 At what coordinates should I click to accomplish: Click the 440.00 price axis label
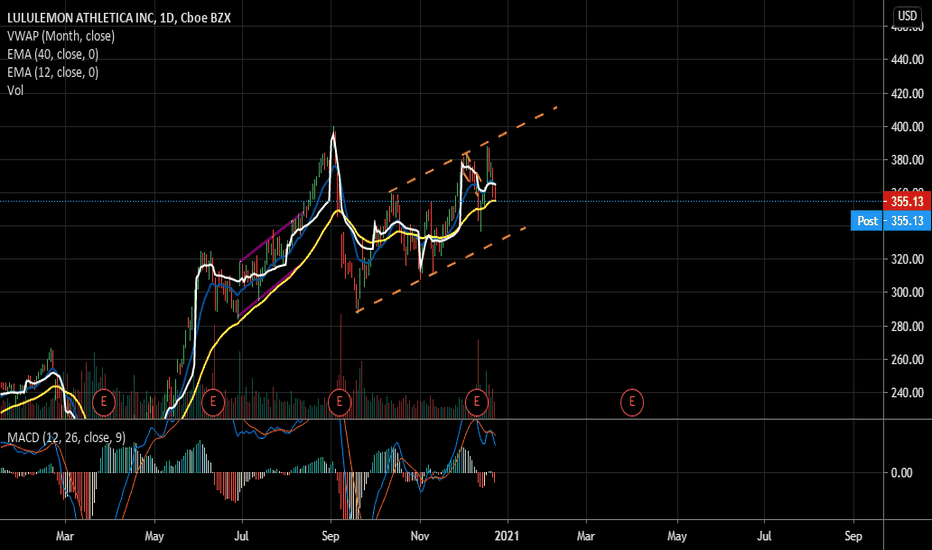(x=907, y=59)
